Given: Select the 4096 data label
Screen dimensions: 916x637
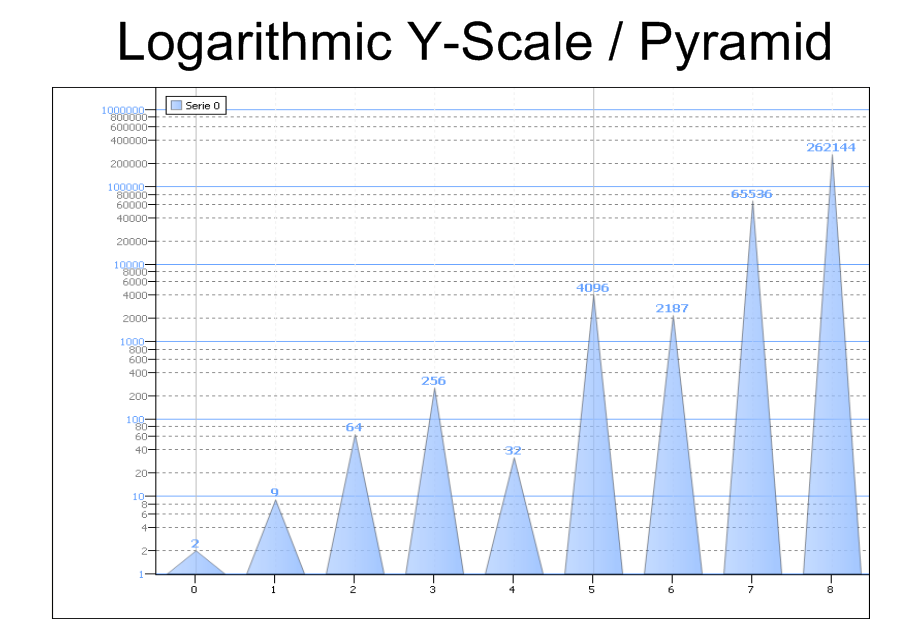Looking at the screenshot, I should coord(593,288).
